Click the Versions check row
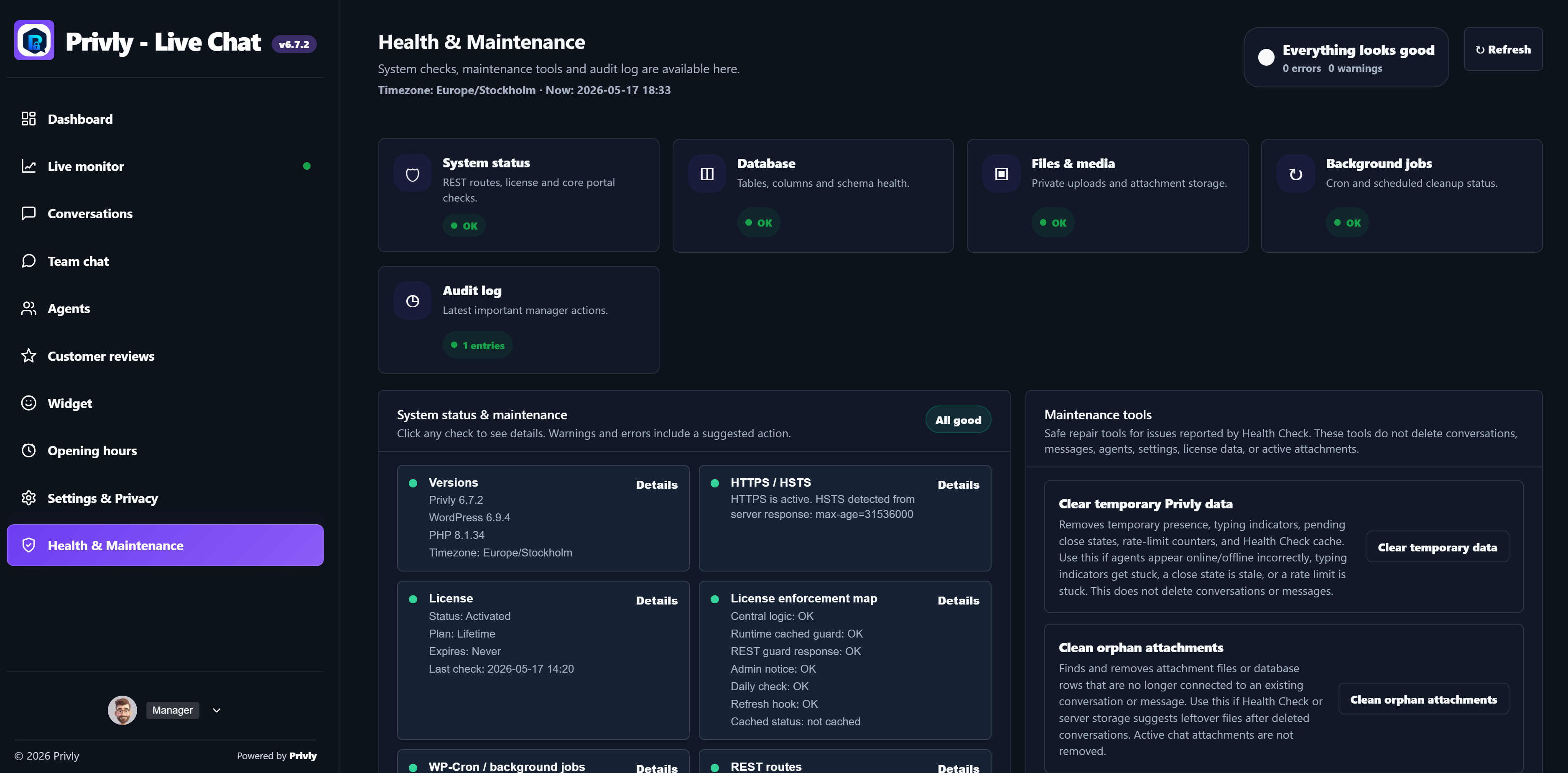 pyautogui.click(x=543, y=518)
